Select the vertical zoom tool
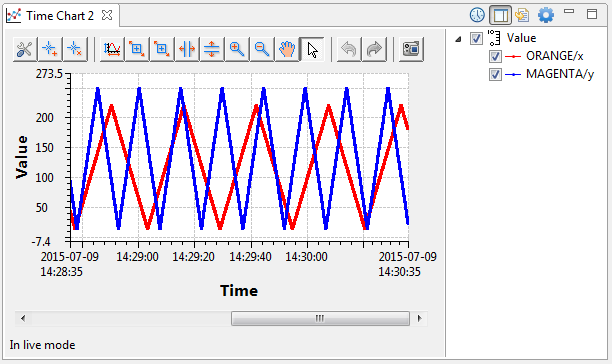 pos(212,49)
